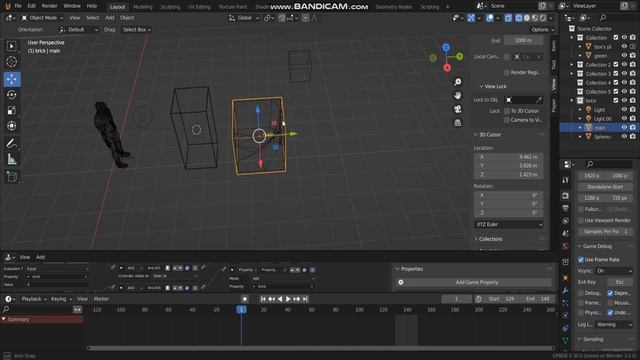Screen dimensions: 640x360
Task: Click the Options button in viewport header
Action: pos(542,30)
